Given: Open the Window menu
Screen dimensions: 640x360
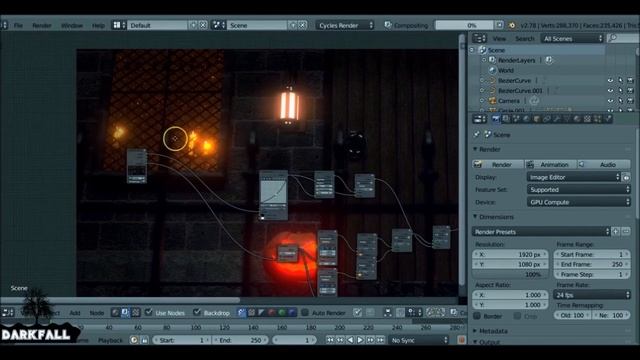Looking at the screenshot, I should click(x=72, y=25).
